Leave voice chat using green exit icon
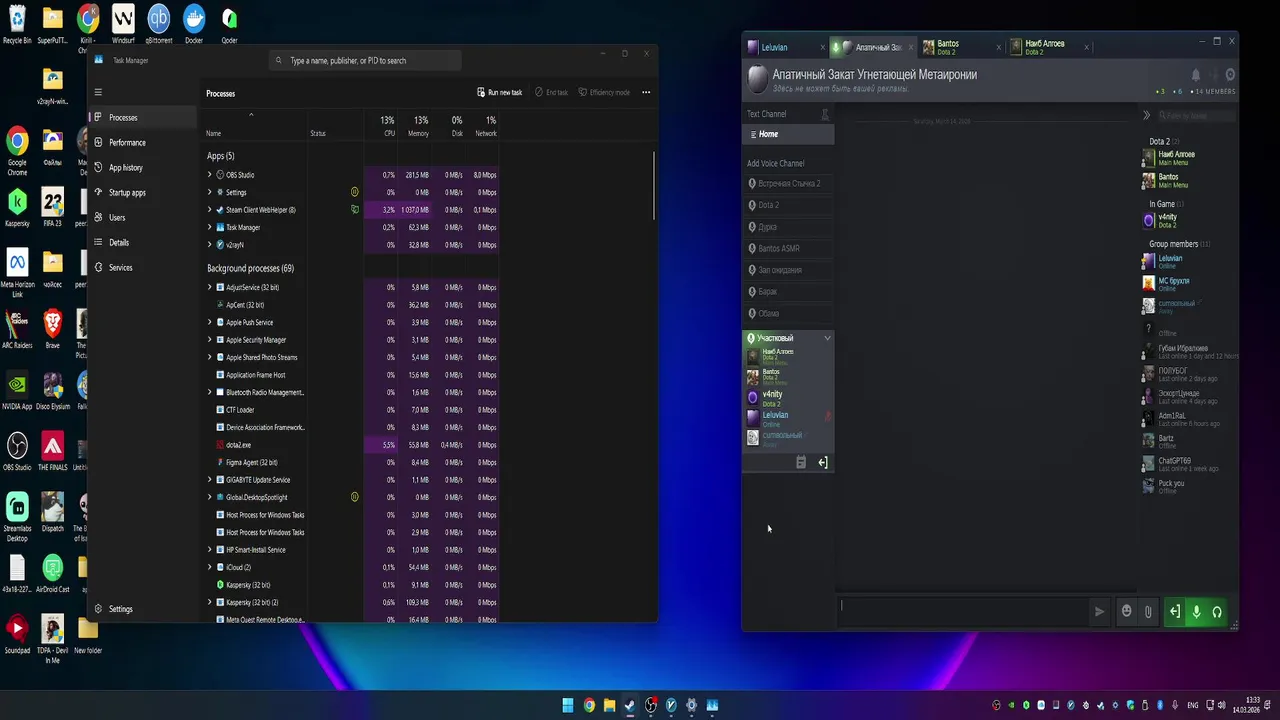 click(1175, 612)
